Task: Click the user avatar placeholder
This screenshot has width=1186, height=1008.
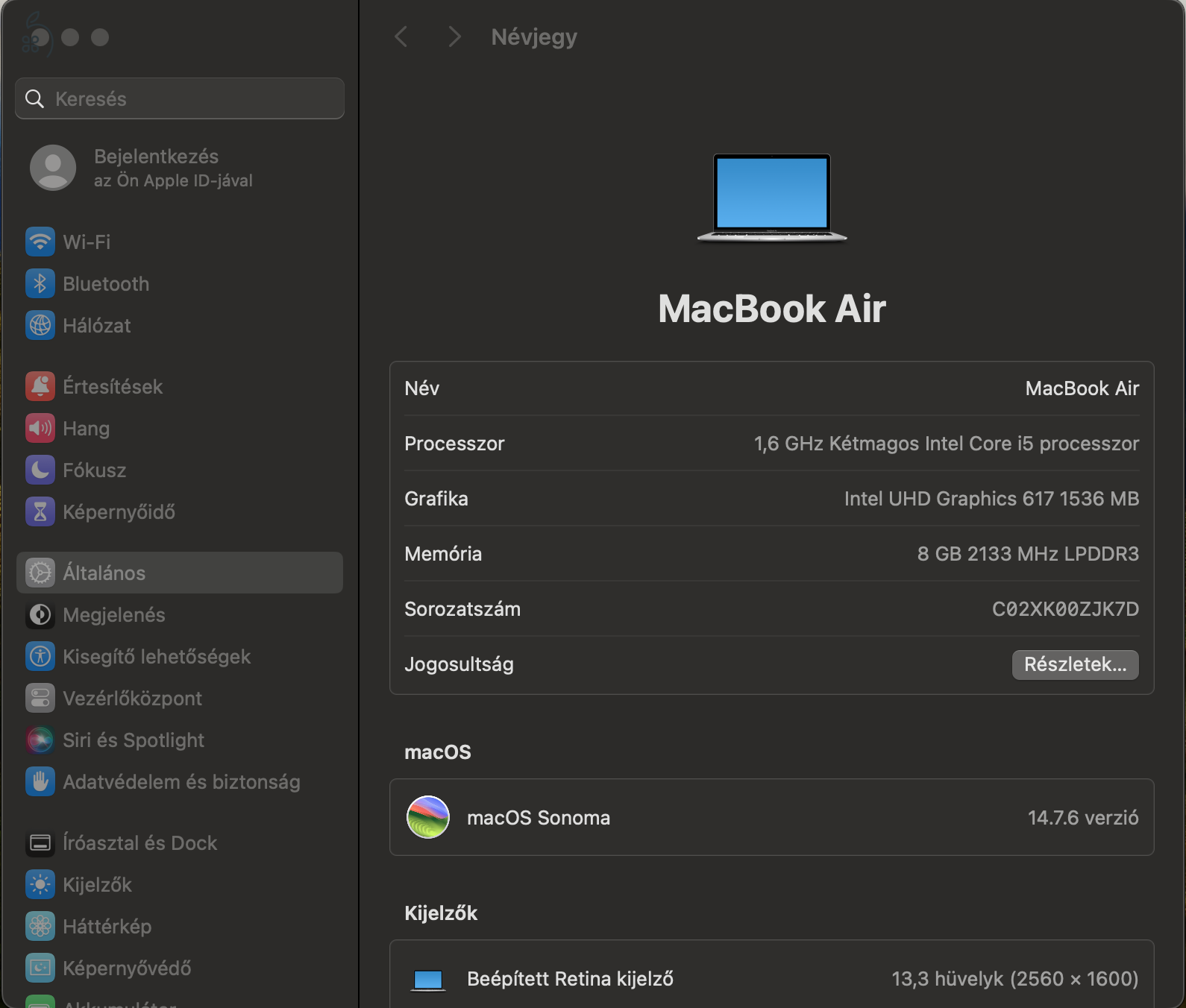Action: (53, 168)
